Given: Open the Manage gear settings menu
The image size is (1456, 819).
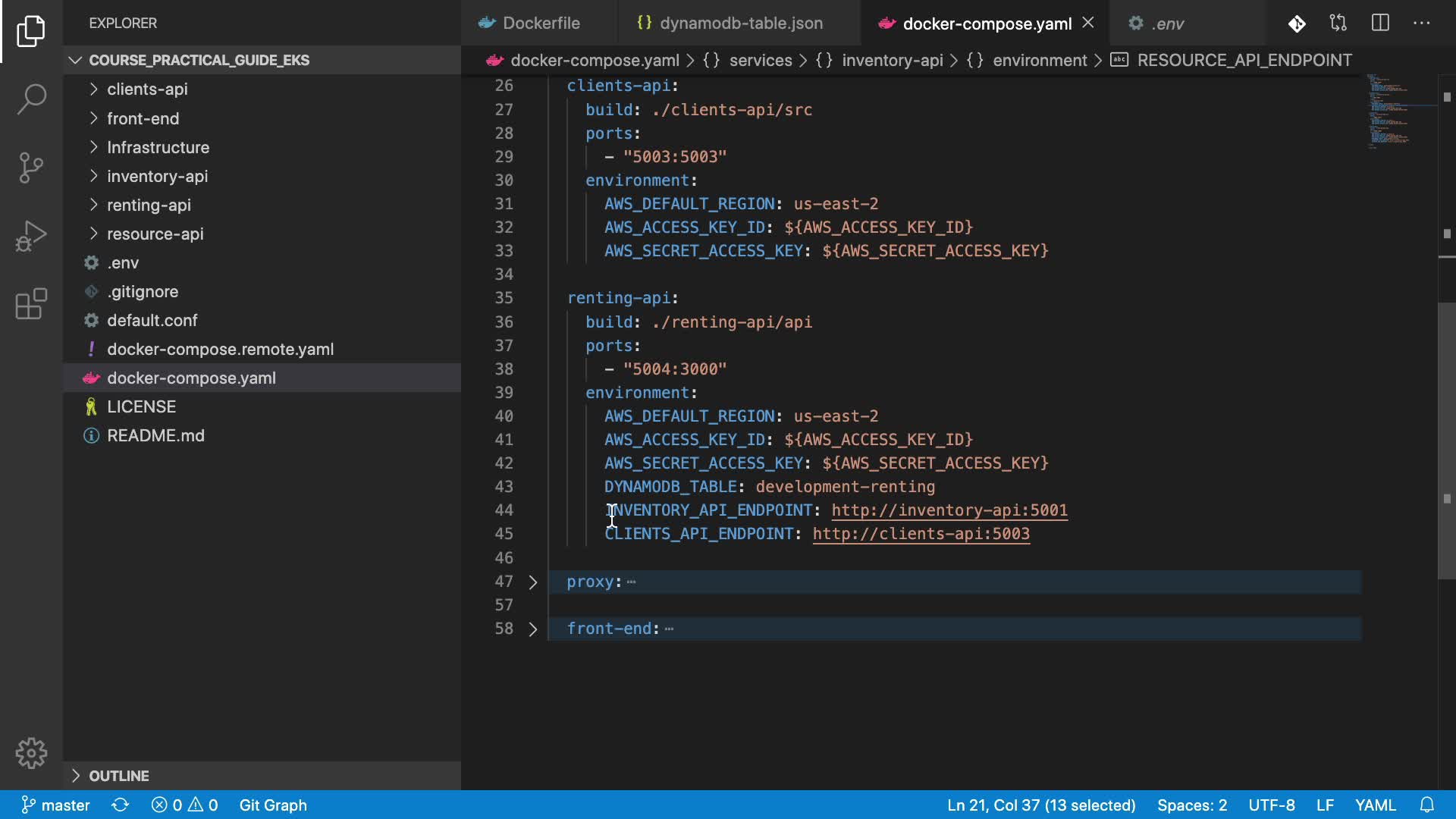Looking at the screenshot, I should click(x=31, y=753).
